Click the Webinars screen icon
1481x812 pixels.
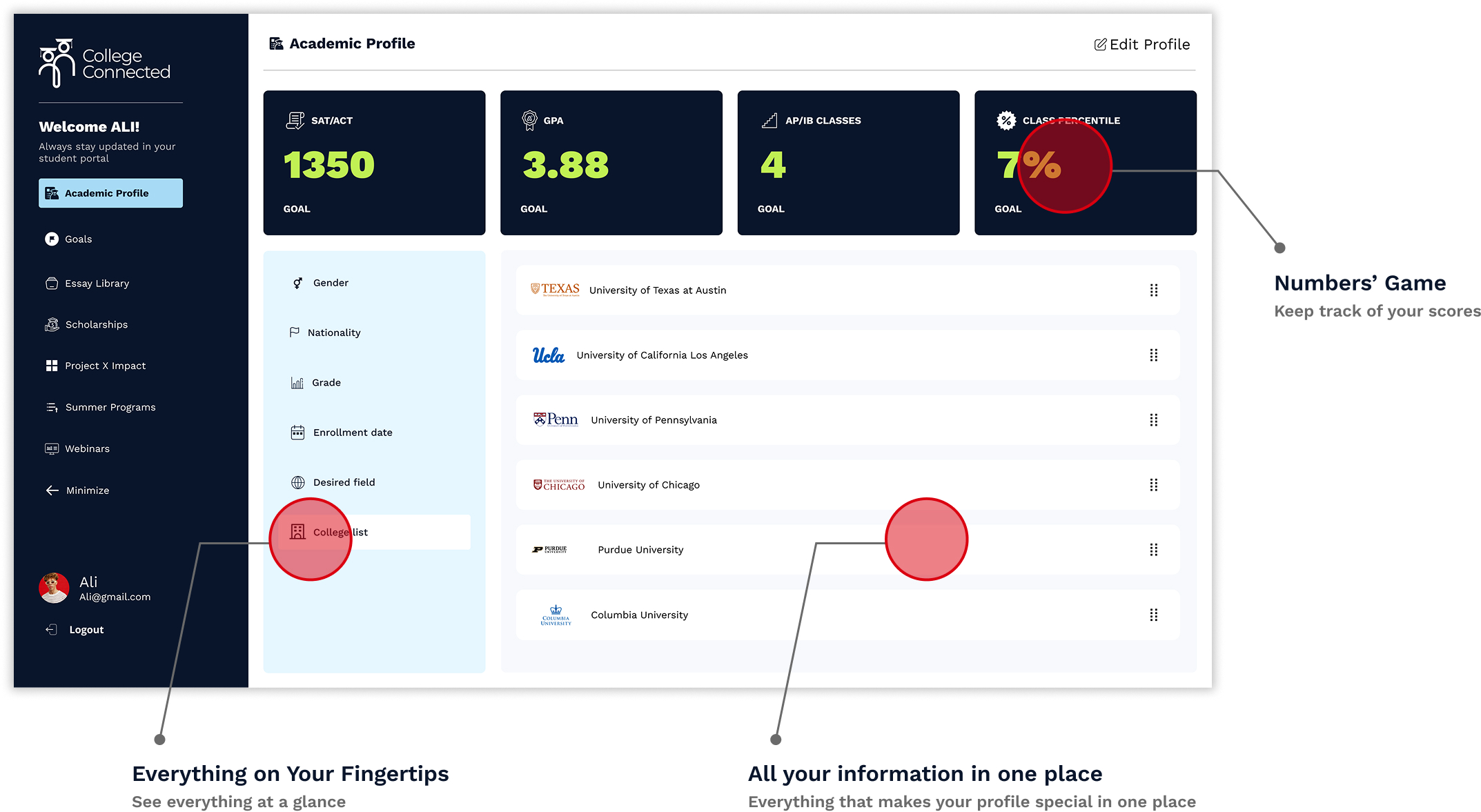(x=52, y=448)
